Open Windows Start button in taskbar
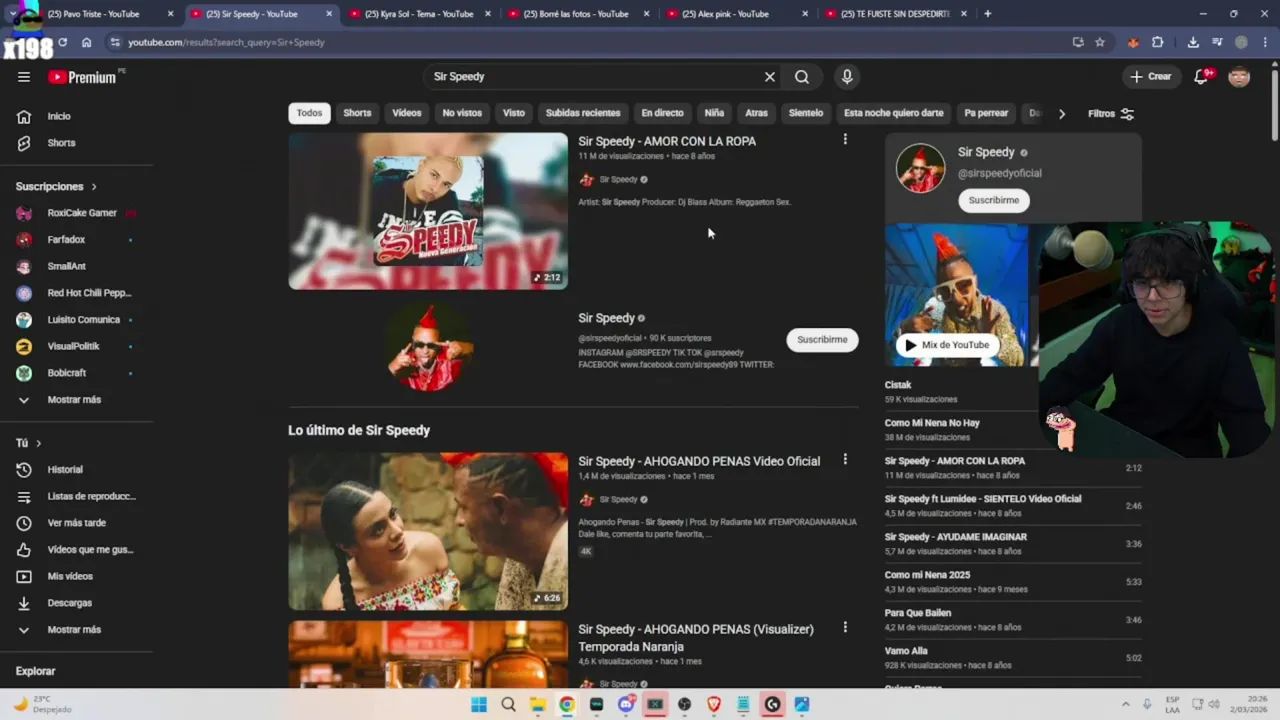The width and height of the screenshot is (1280, 720). (x=479, y=704)
